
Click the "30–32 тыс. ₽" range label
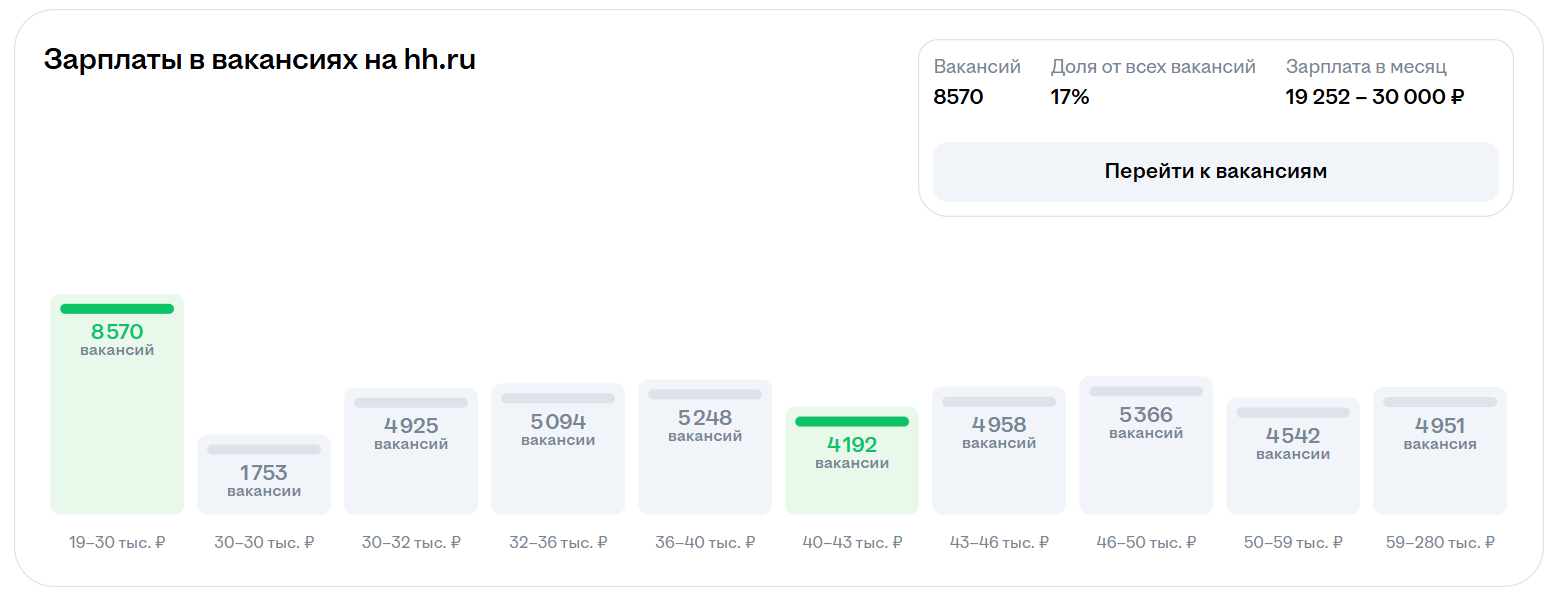point(411,543)
